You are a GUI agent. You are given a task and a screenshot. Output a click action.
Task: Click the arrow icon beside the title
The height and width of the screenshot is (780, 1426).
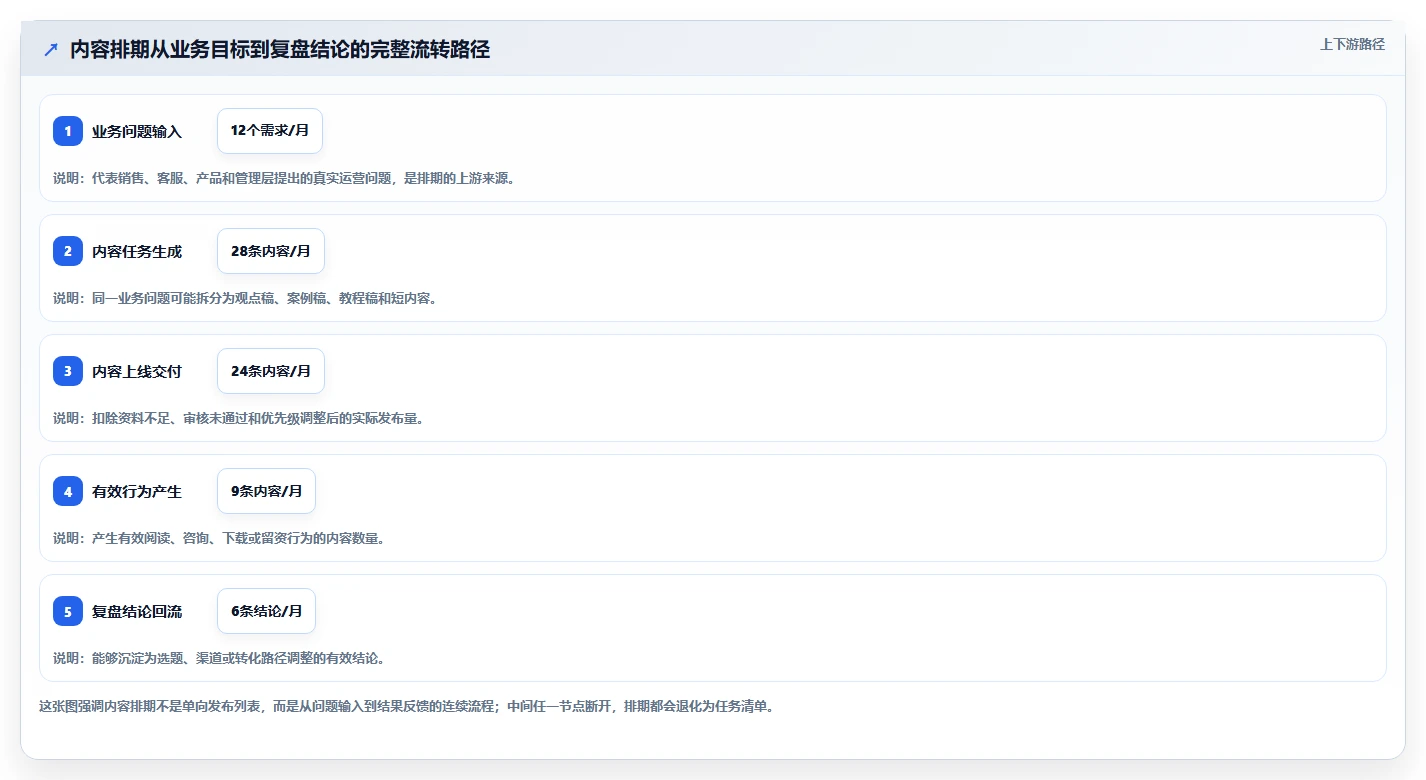coord(51,50)
